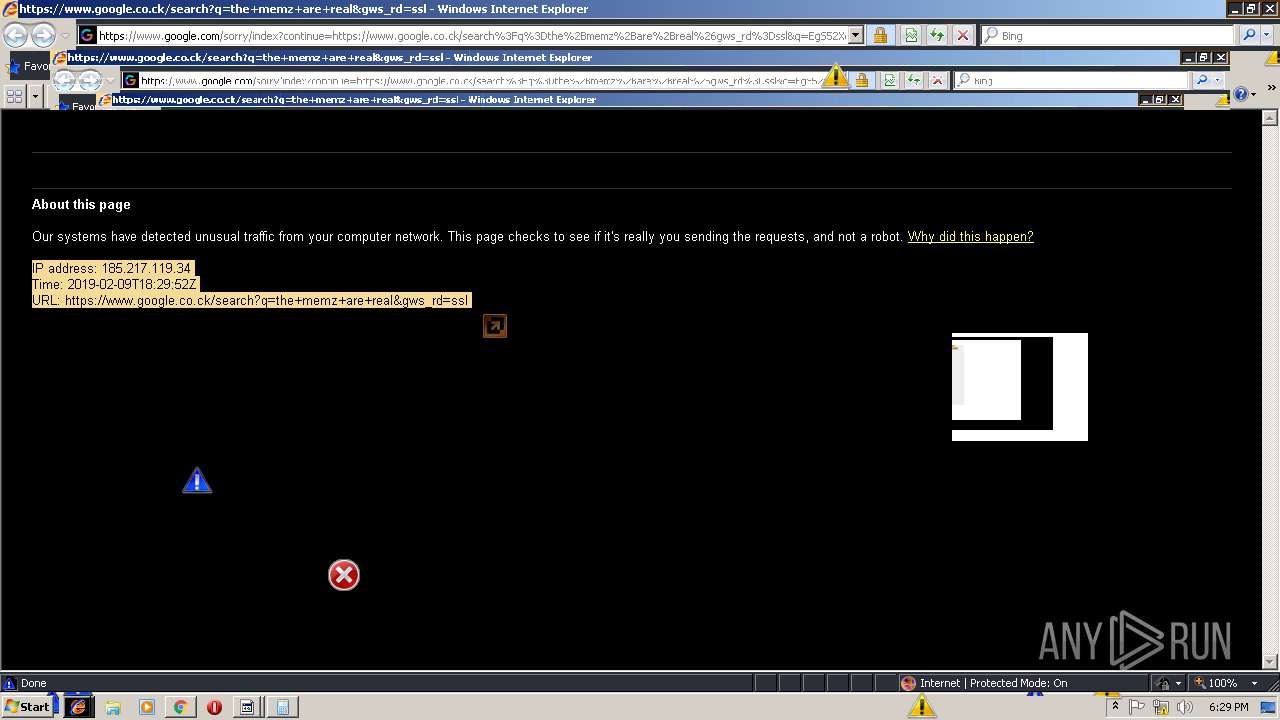Viewport: 1280px width, 720px height.
Task: Launch Opera browser from taskbar
Action: pos(214,707)
